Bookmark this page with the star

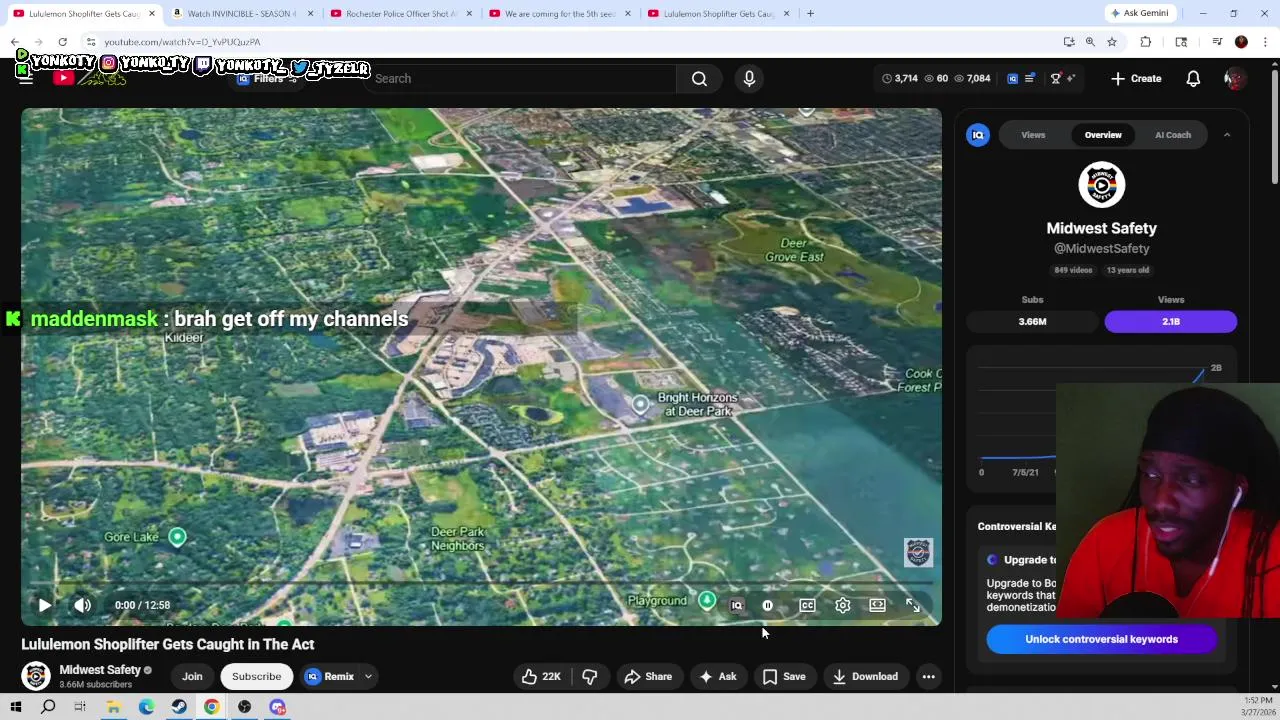(x=1111, y=42)
